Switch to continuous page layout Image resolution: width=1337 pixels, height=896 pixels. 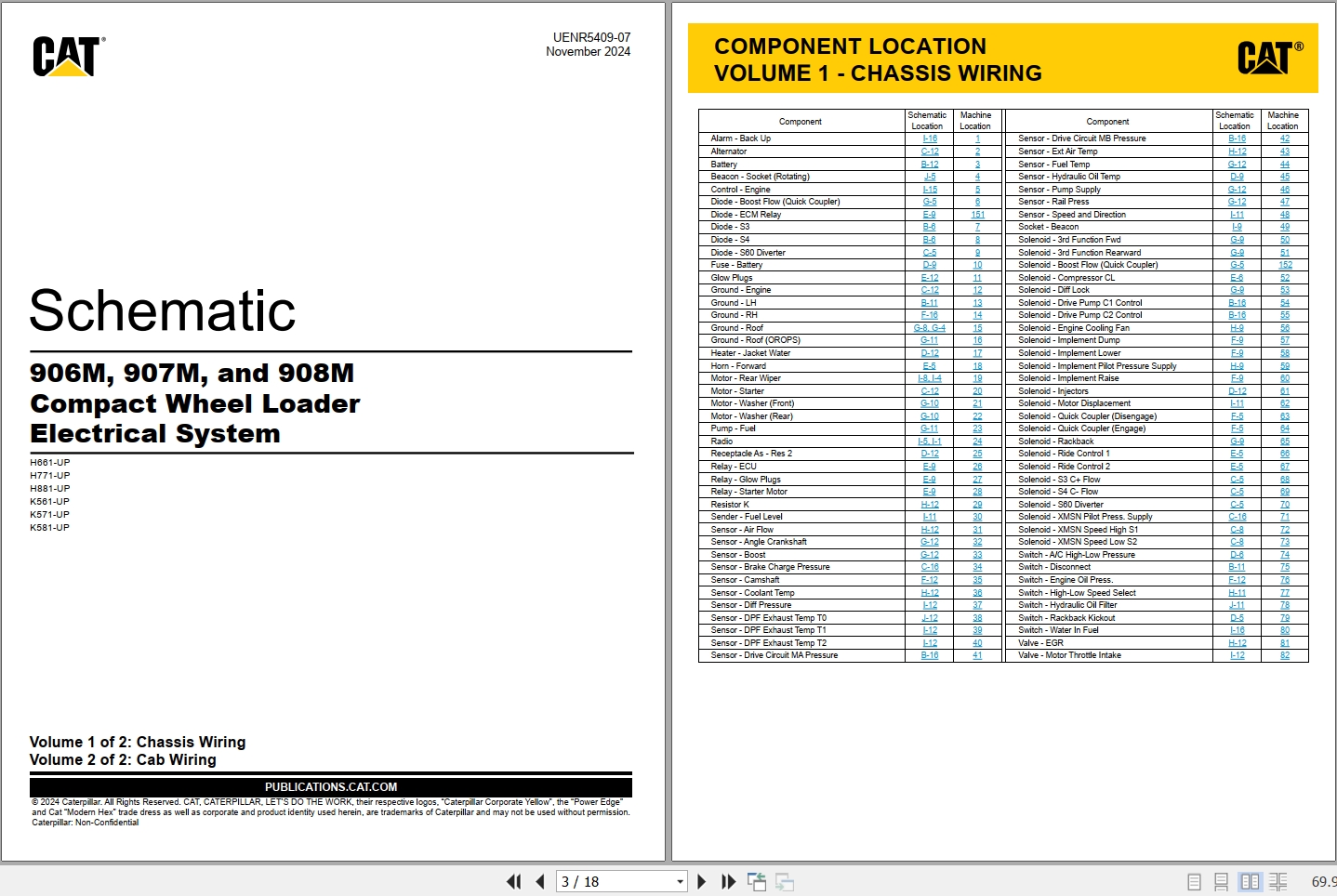(1222, 881)
